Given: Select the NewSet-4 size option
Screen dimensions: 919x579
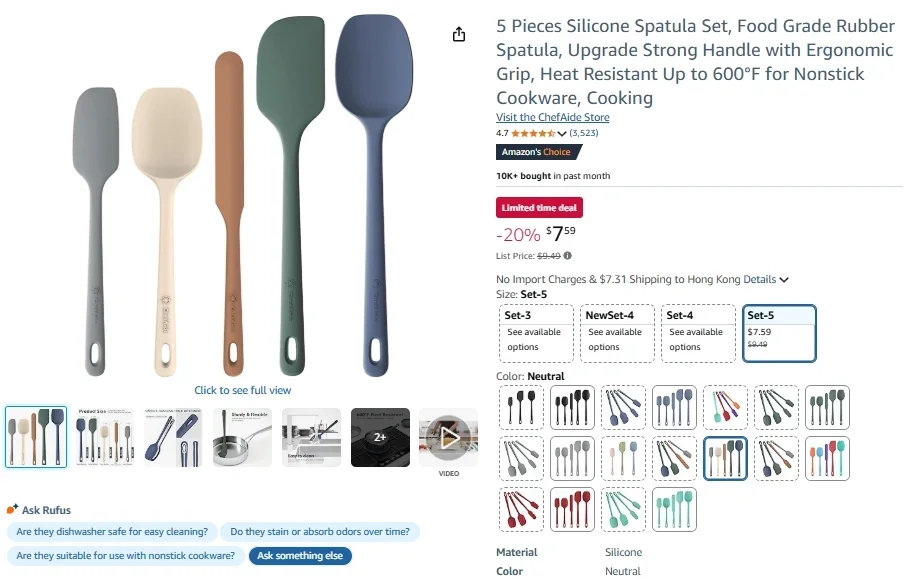Looking at the screenshot, I should [616, 331].
